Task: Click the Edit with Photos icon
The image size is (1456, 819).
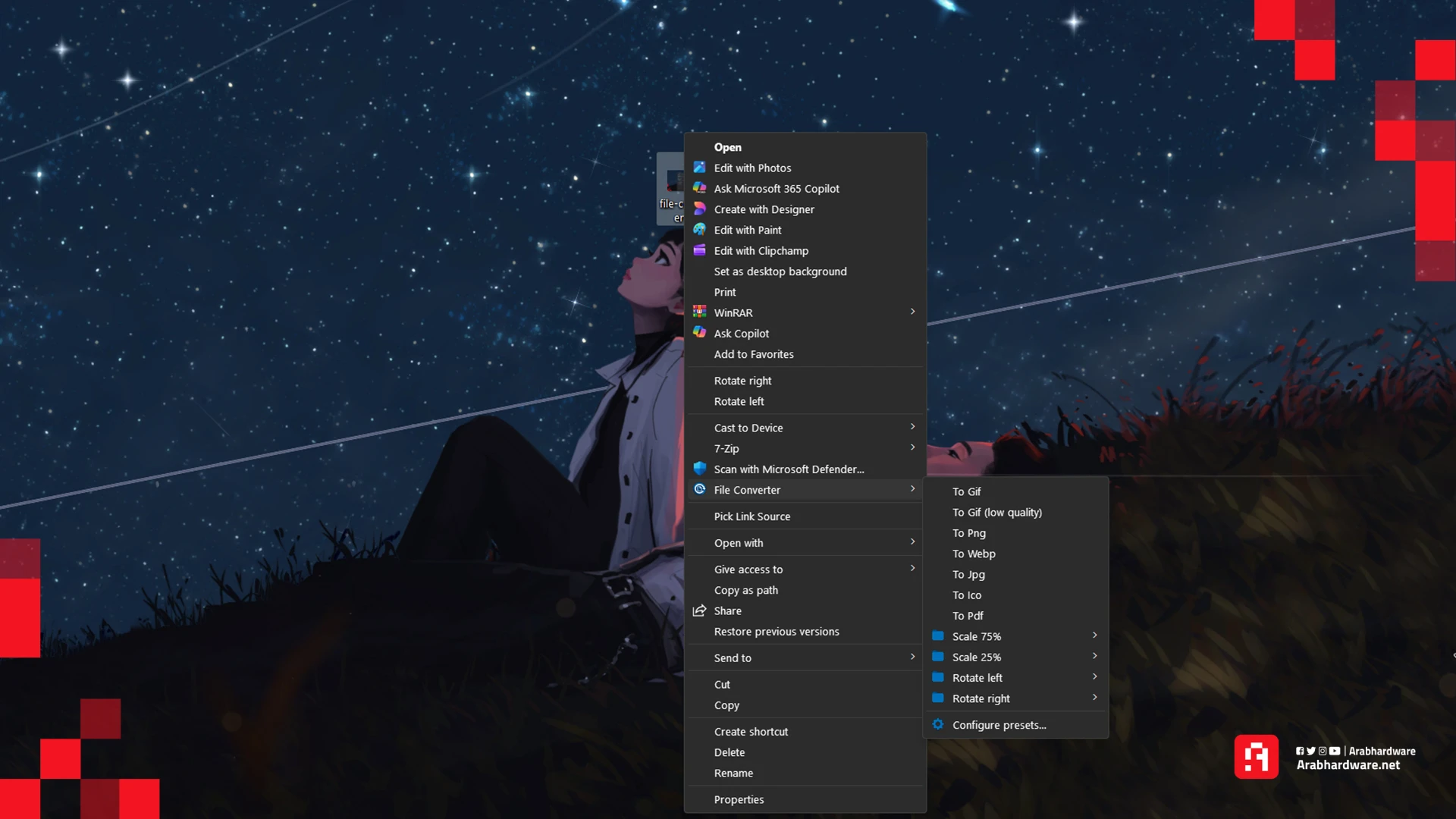Action: tap(699, 168)
